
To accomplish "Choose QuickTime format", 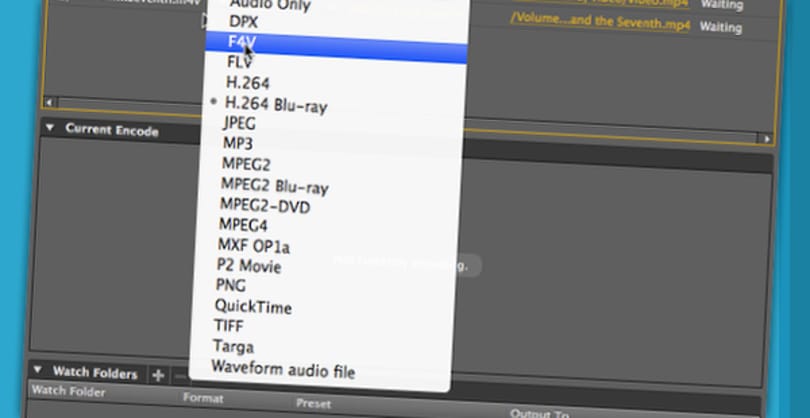I will [x=253, y=306].
